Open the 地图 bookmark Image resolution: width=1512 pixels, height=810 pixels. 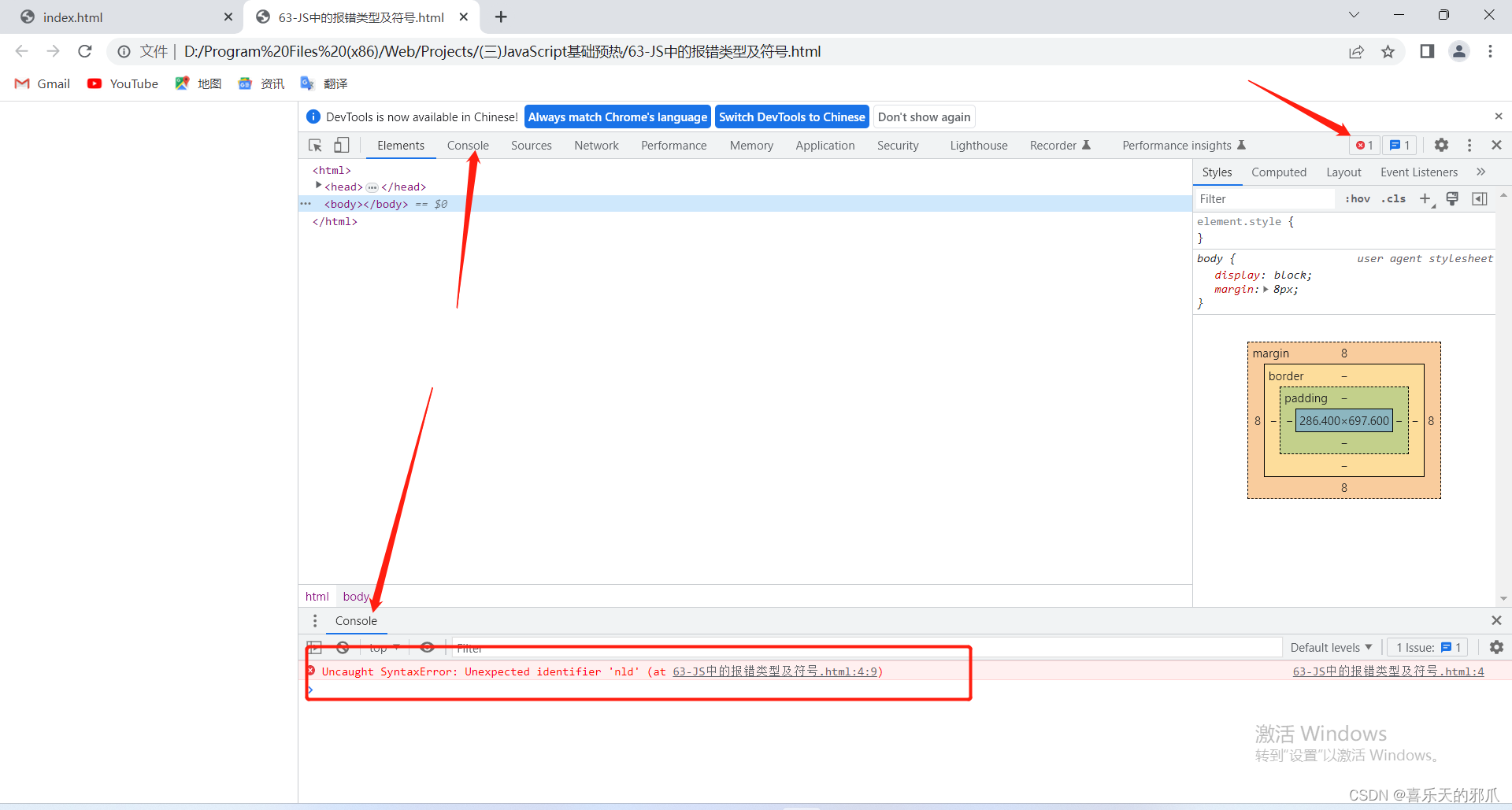point(198,83)
